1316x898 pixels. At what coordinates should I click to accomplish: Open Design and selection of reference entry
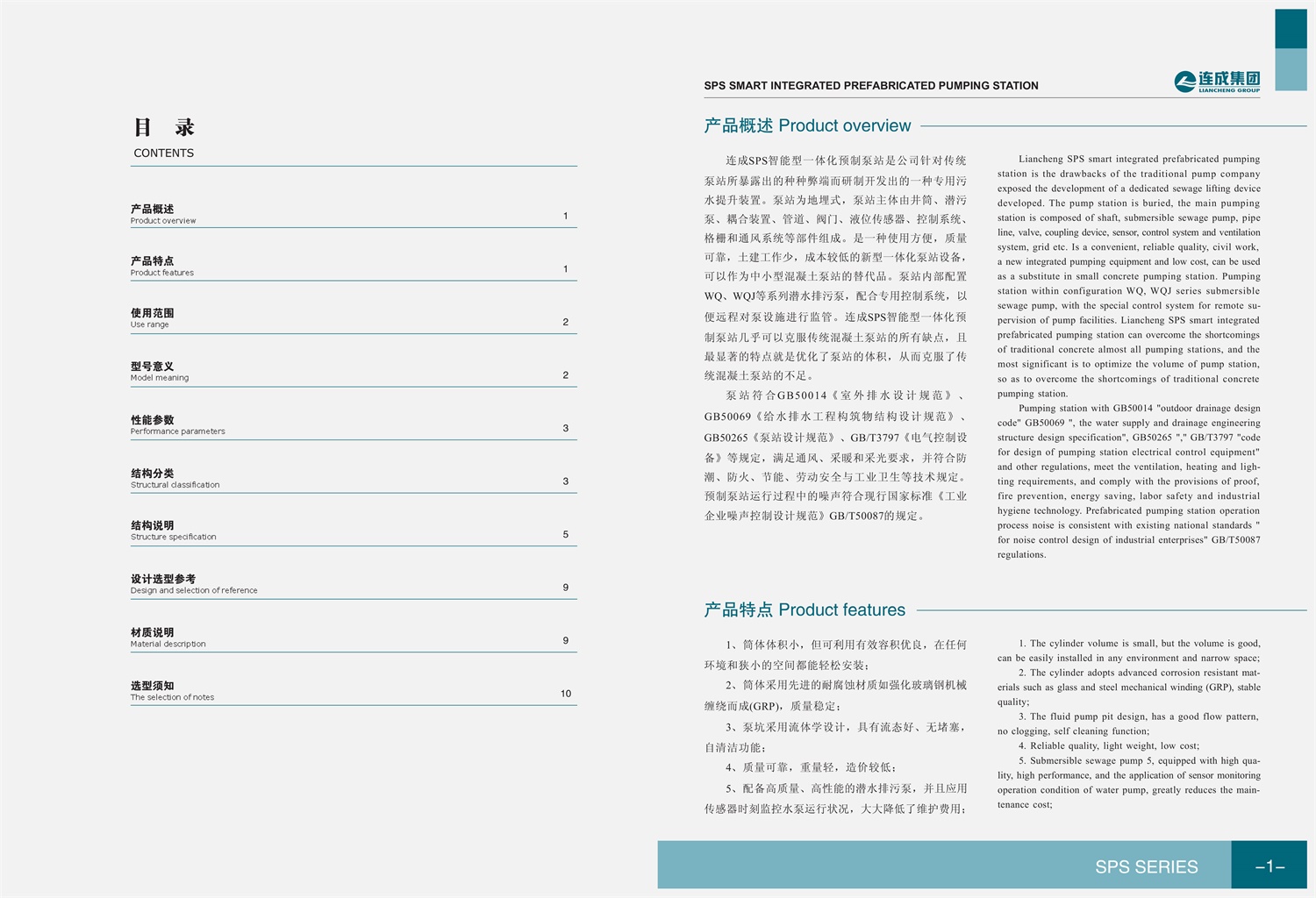tap(194, 584)
